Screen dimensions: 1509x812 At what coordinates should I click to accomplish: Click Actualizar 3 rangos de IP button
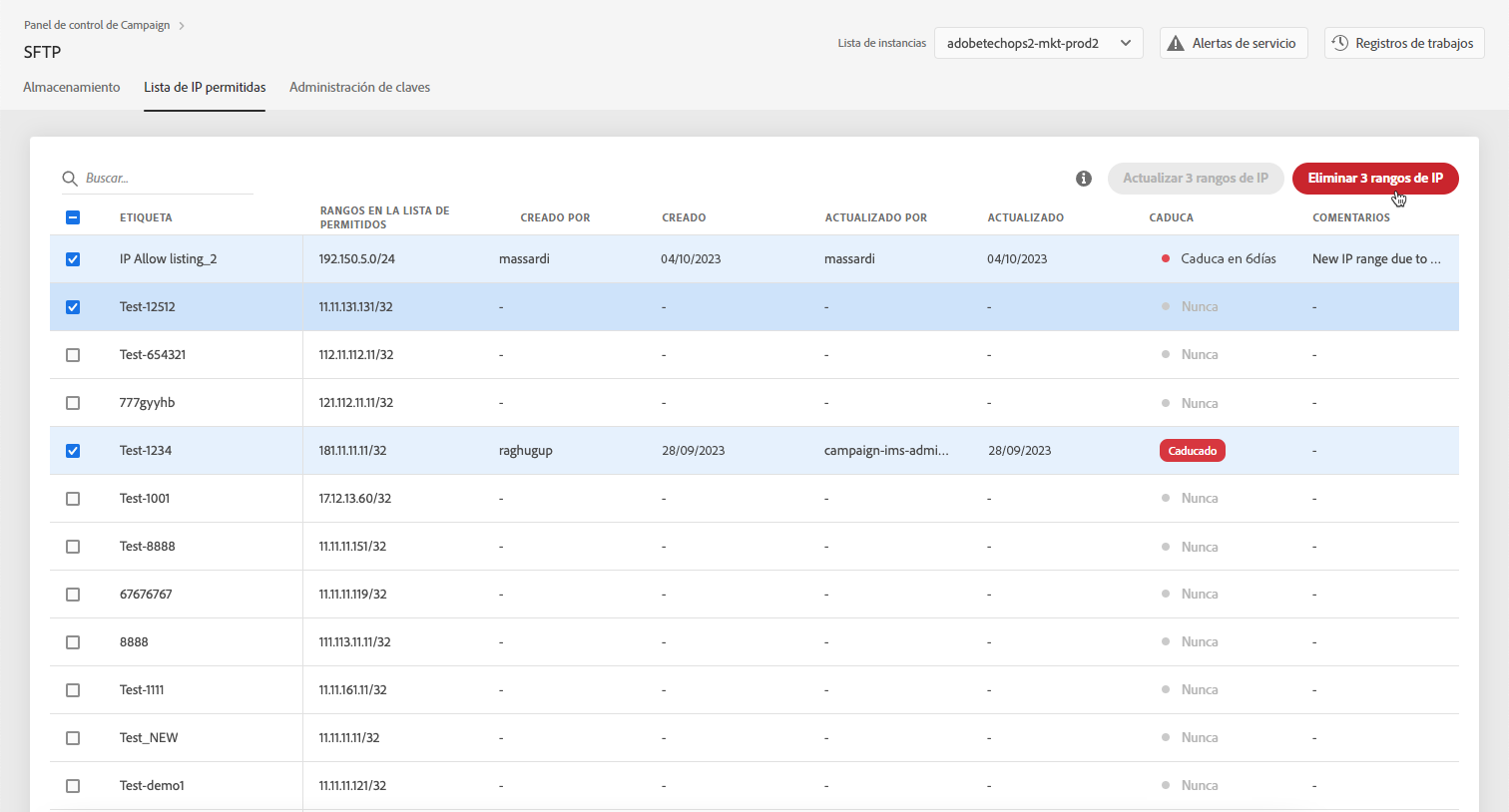pos(1196,179)
